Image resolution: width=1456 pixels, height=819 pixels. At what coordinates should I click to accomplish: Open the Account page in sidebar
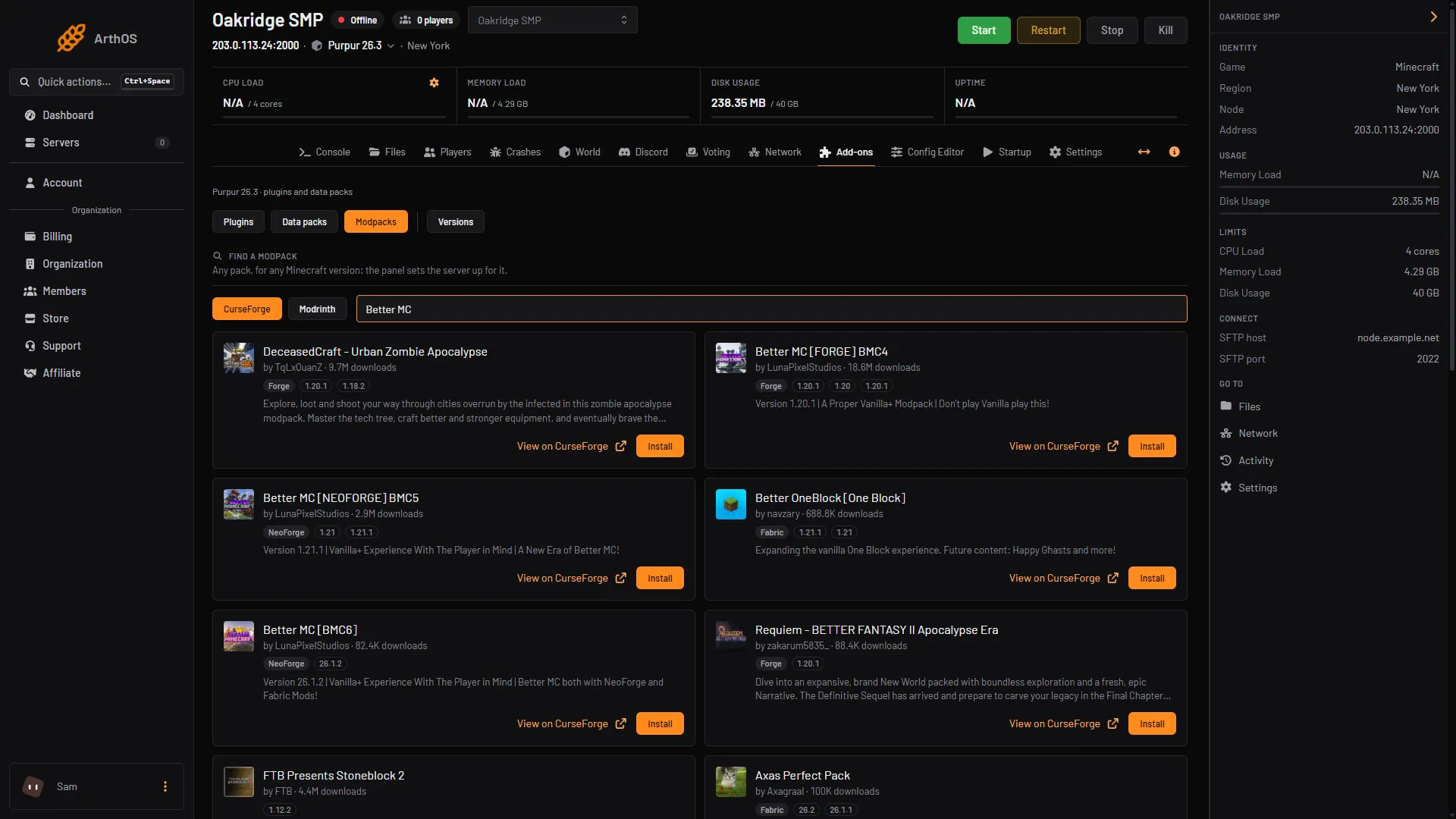[x=96, y=183]
